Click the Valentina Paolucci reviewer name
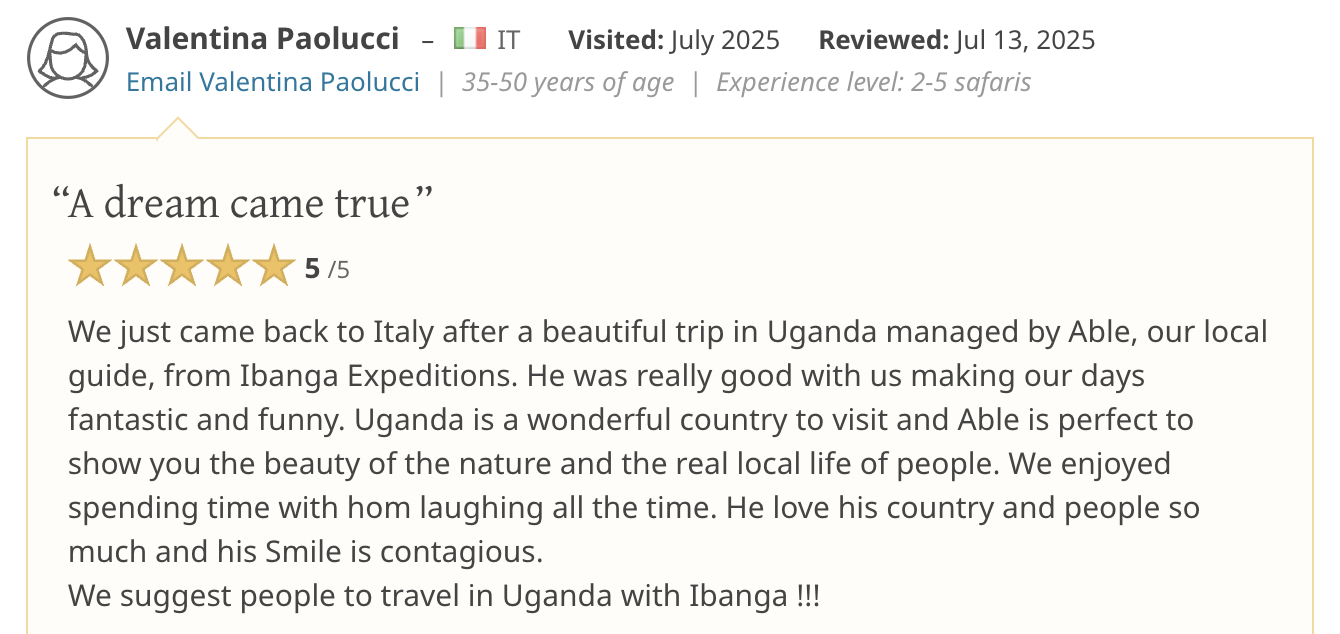Image resolution: width=1340 pixels, height=634 pixels. tap(262, 40)
